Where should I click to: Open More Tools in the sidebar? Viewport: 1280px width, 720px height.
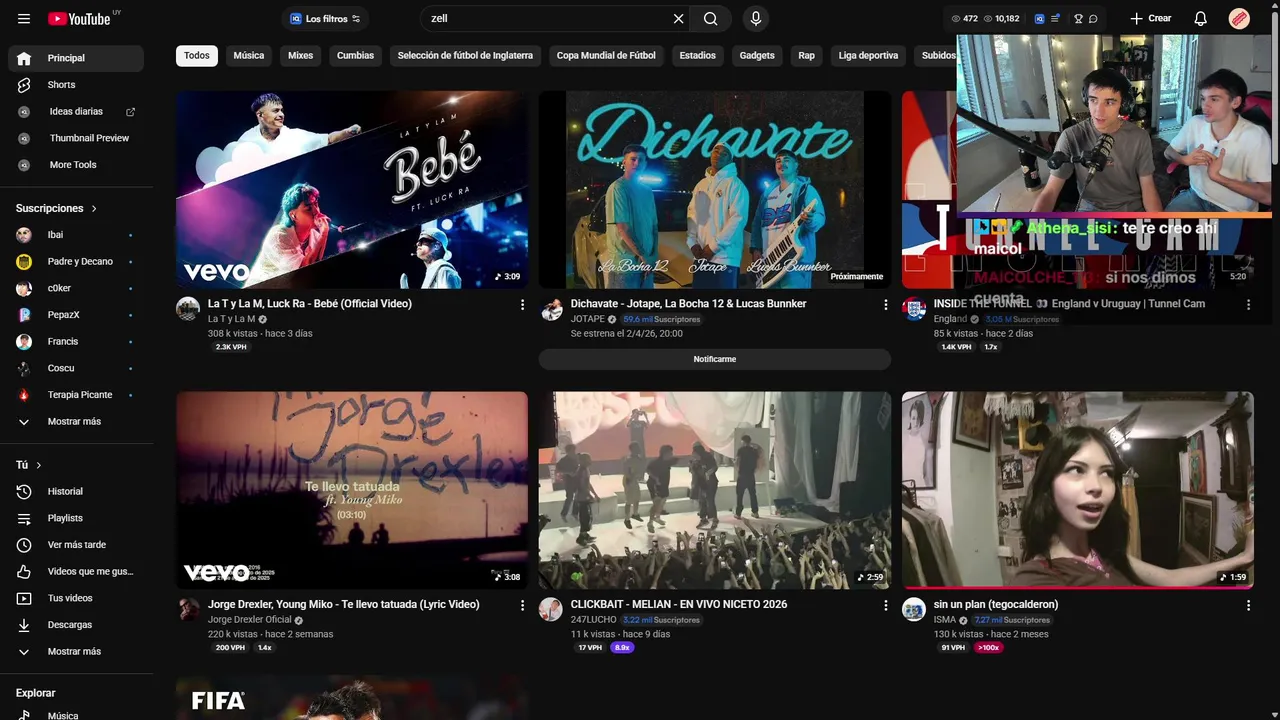pos(76,165)
